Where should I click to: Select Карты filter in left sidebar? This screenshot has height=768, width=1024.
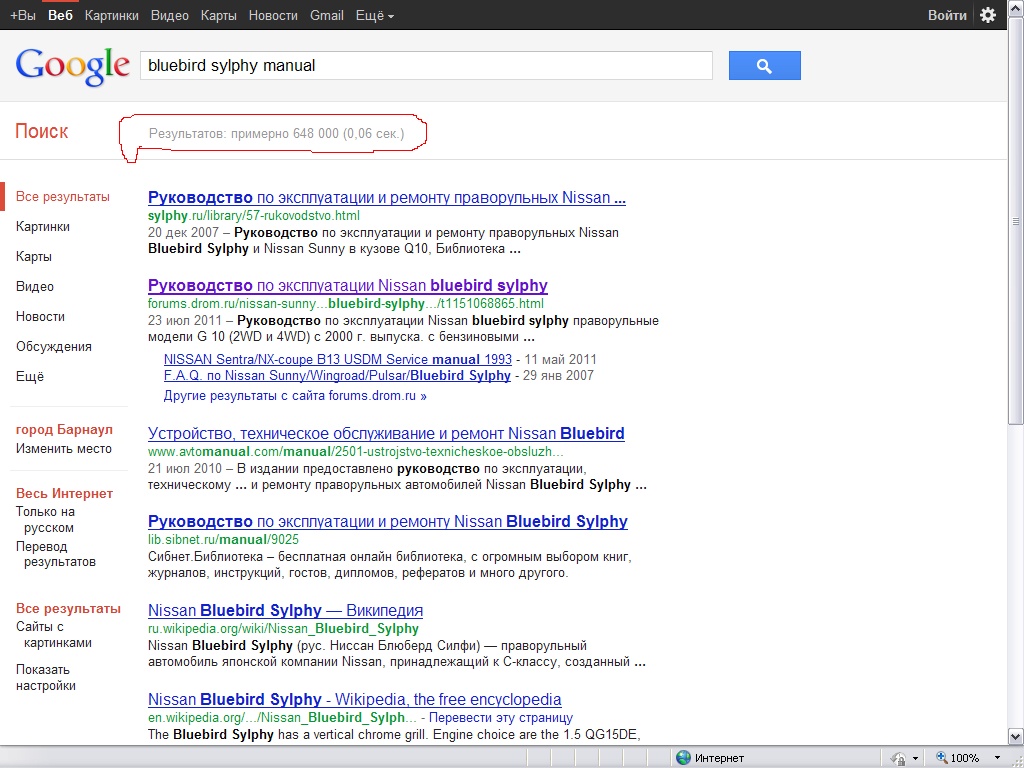(x=34, y=257)
